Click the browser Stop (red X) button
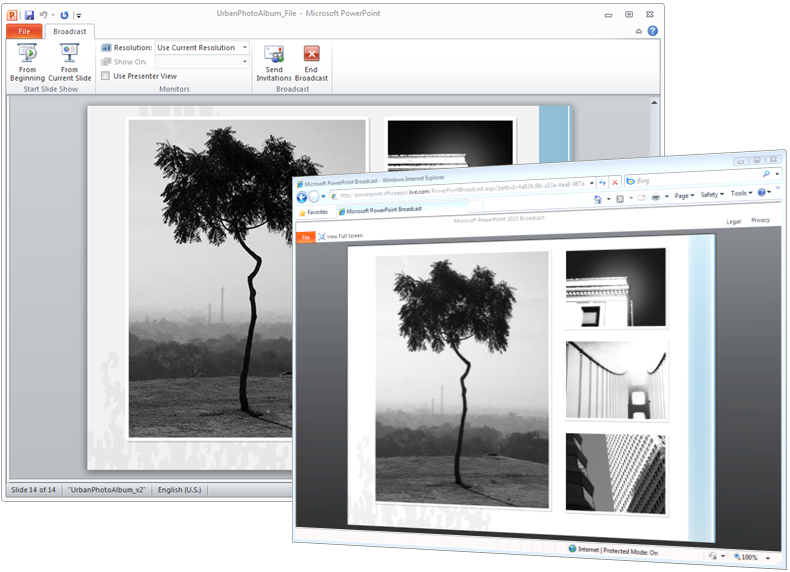This screenshot has height=572, width=790. pos(614,182)
